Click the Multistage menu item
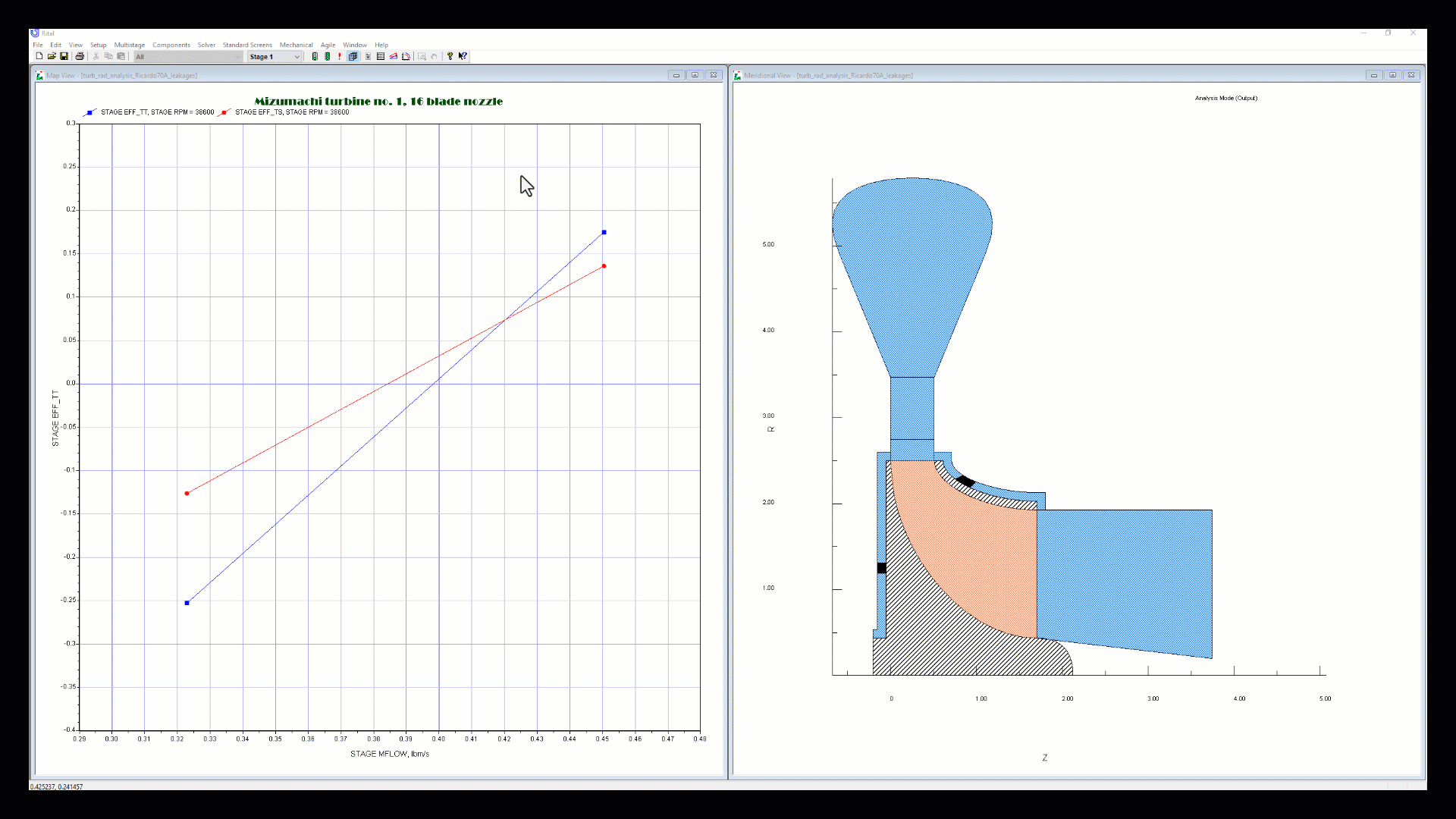The image size is (1456, 819). point(130,45)
